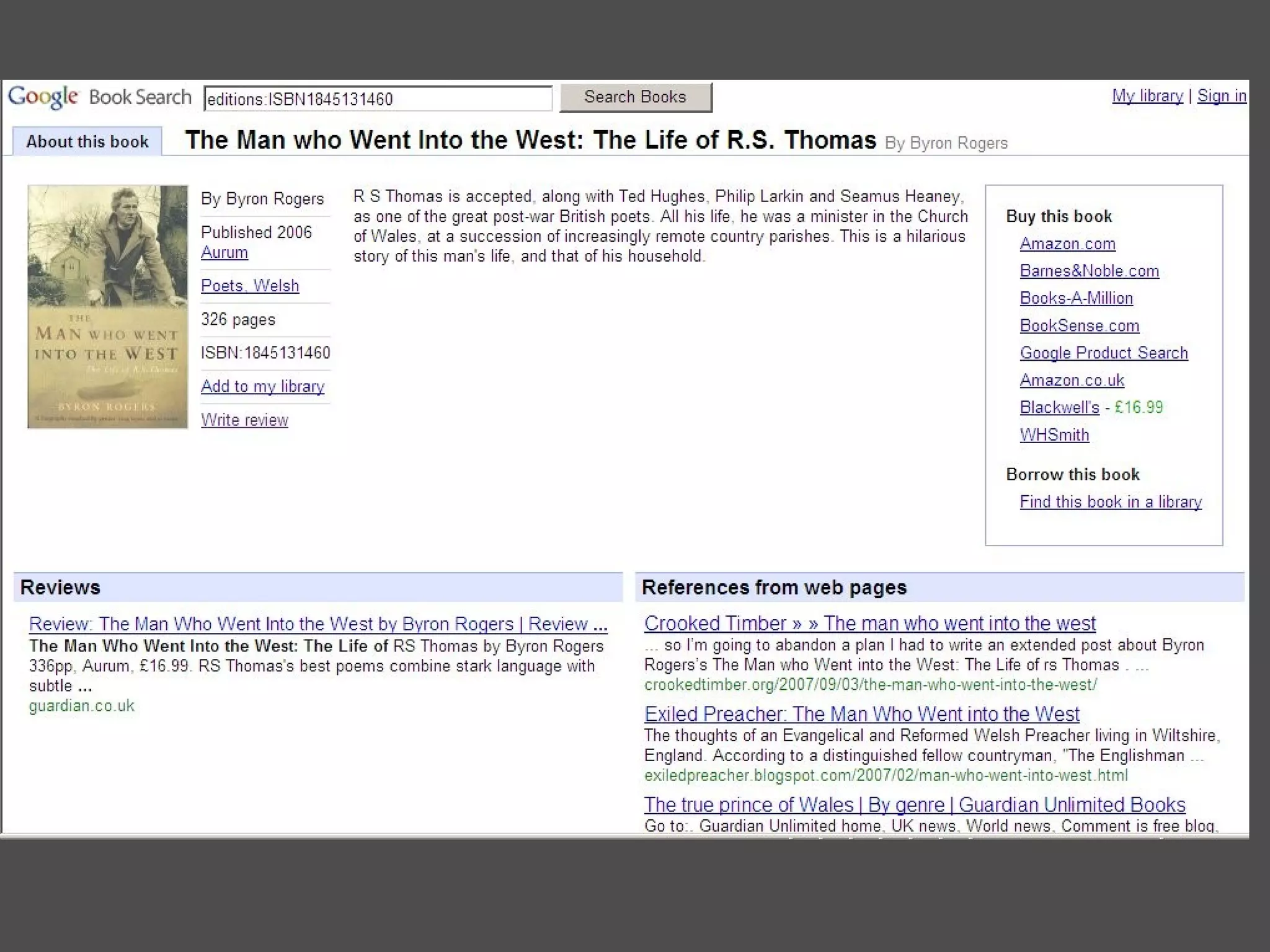Open the My library link
This screenshot has width=1270, height=952.
point(1147,96)
